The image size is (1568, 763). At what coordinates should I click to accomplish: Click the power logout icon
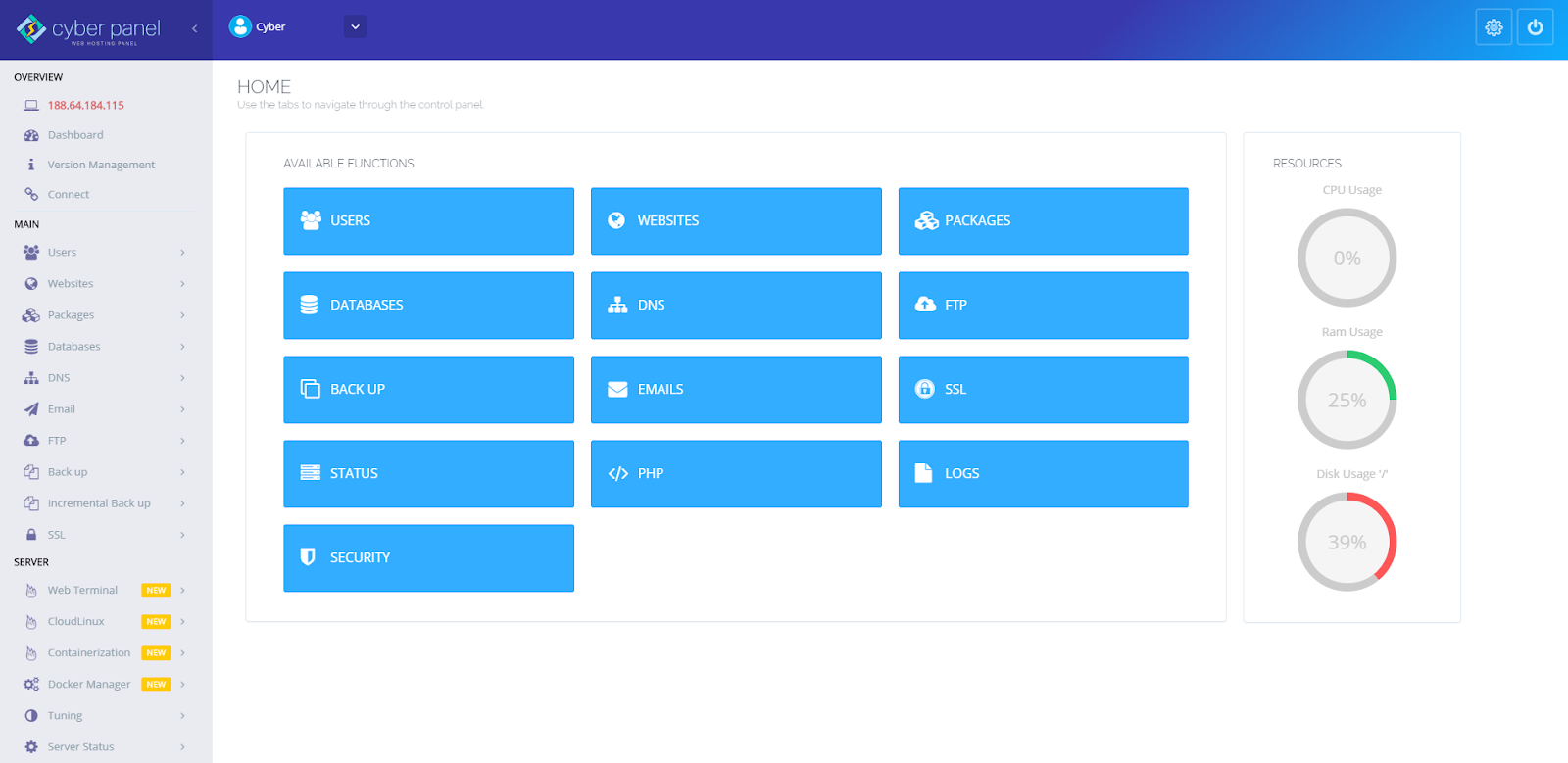1536,27
